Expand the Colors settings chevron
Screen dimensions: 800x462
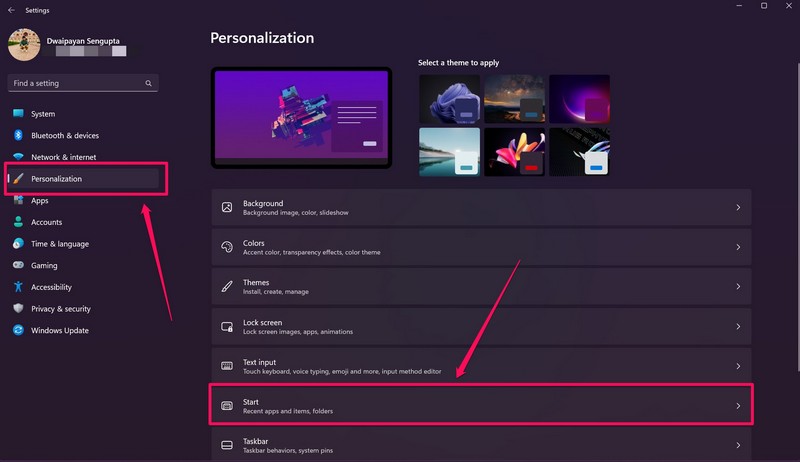(x=738, y=247)
